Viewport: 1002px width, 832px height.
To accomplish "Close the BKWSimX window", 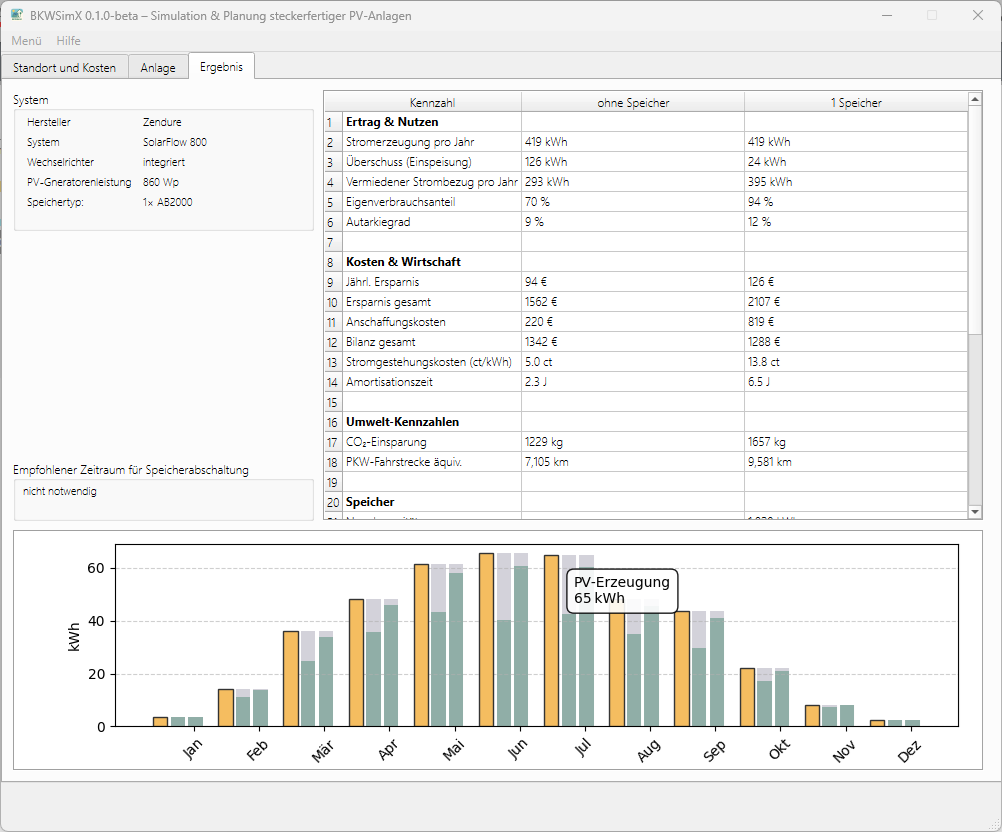I will (x=978, y=15).
